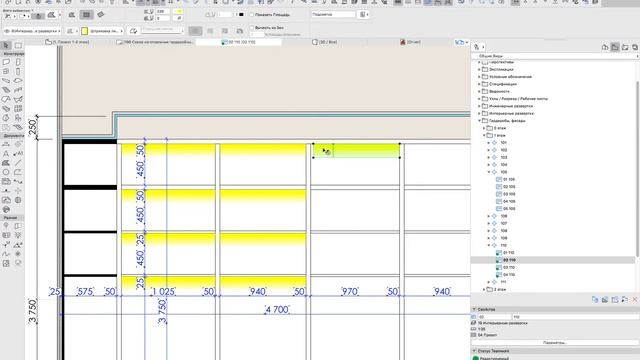Switch to the 02 110 tab
640x360 pixels.
[x=239, y=42]
